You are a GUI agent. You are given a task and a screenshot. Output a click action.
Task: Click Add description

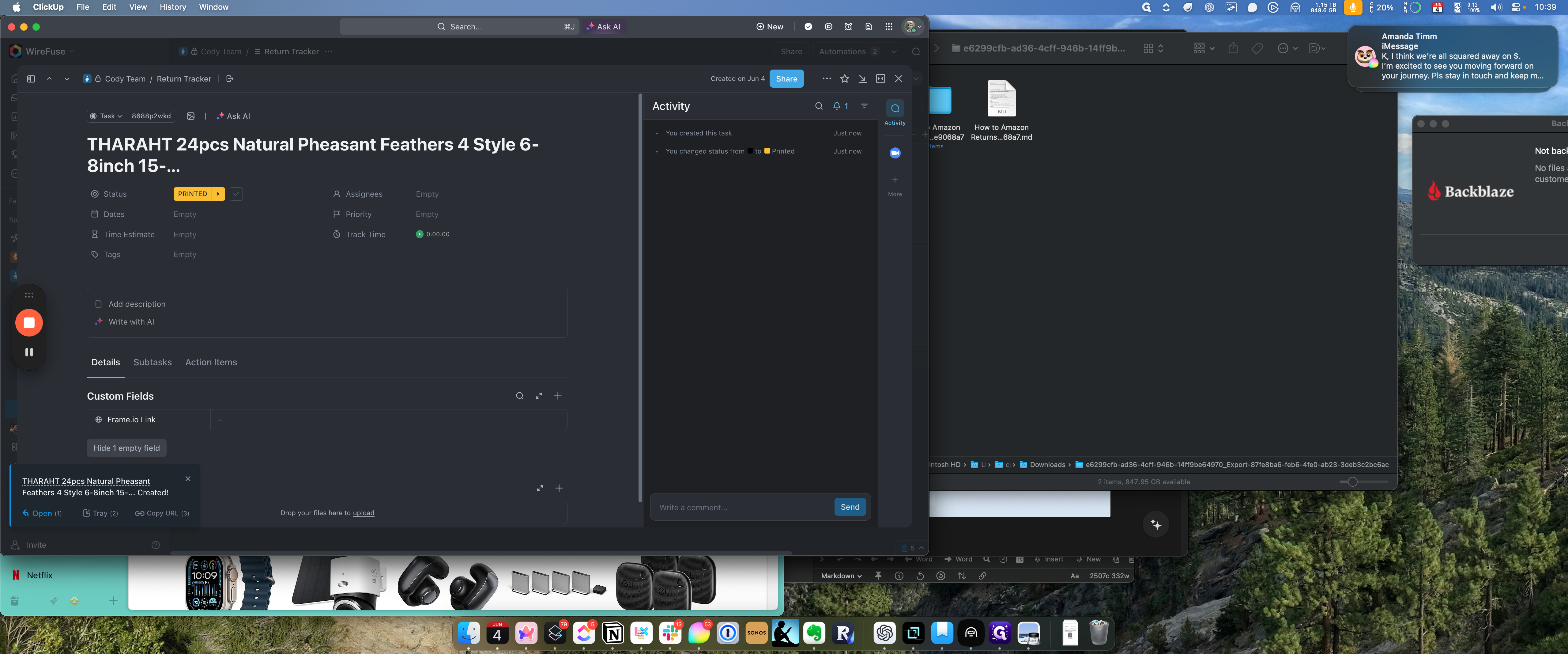136,304
